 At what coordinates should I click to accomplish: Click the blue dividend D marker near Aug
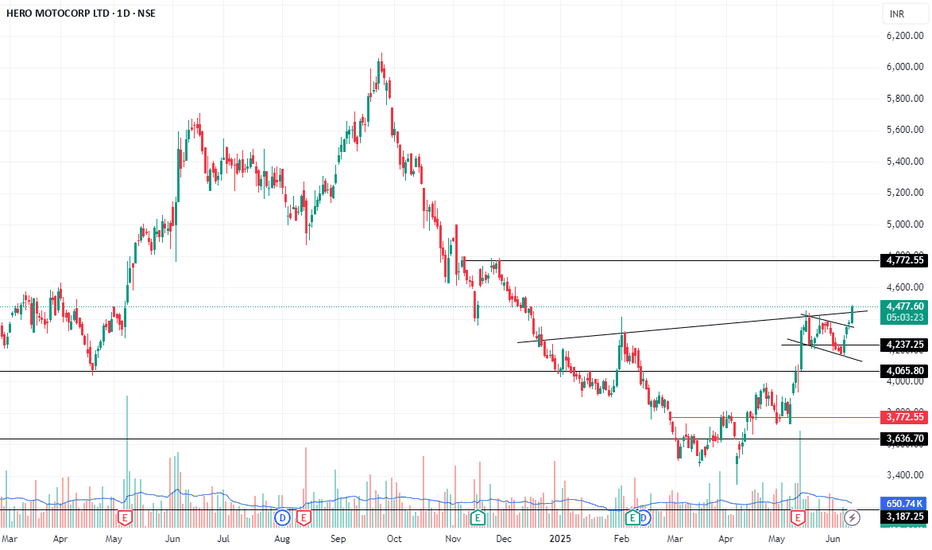pos(282,518)
